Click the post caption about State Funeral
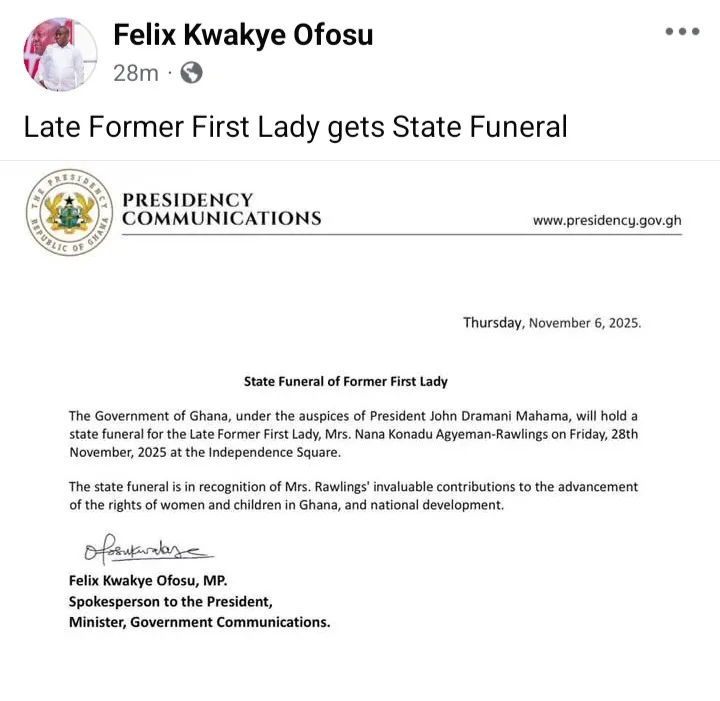 pos(295,127)
